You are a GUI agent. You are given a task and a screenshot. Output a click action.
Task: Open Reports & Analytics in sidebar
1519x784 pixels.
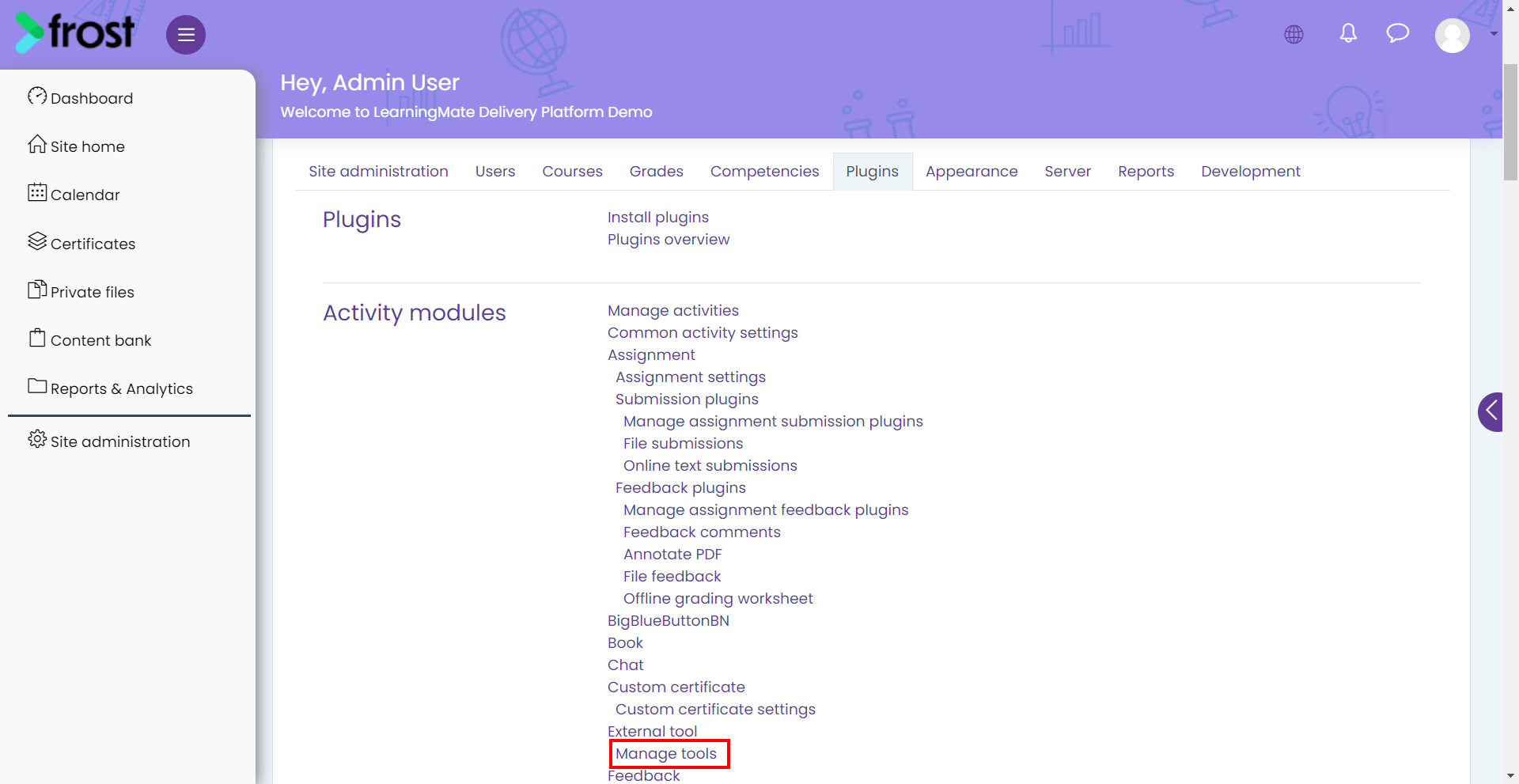tap(111, 388)
